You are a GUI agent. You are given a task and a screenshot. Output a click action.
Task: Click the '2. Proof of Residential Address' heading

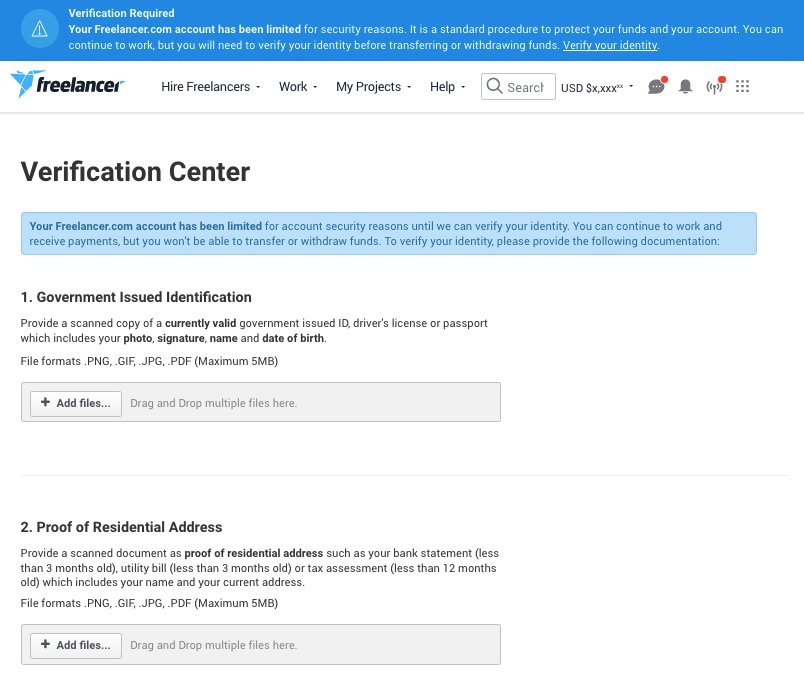[x=122, y=527]
